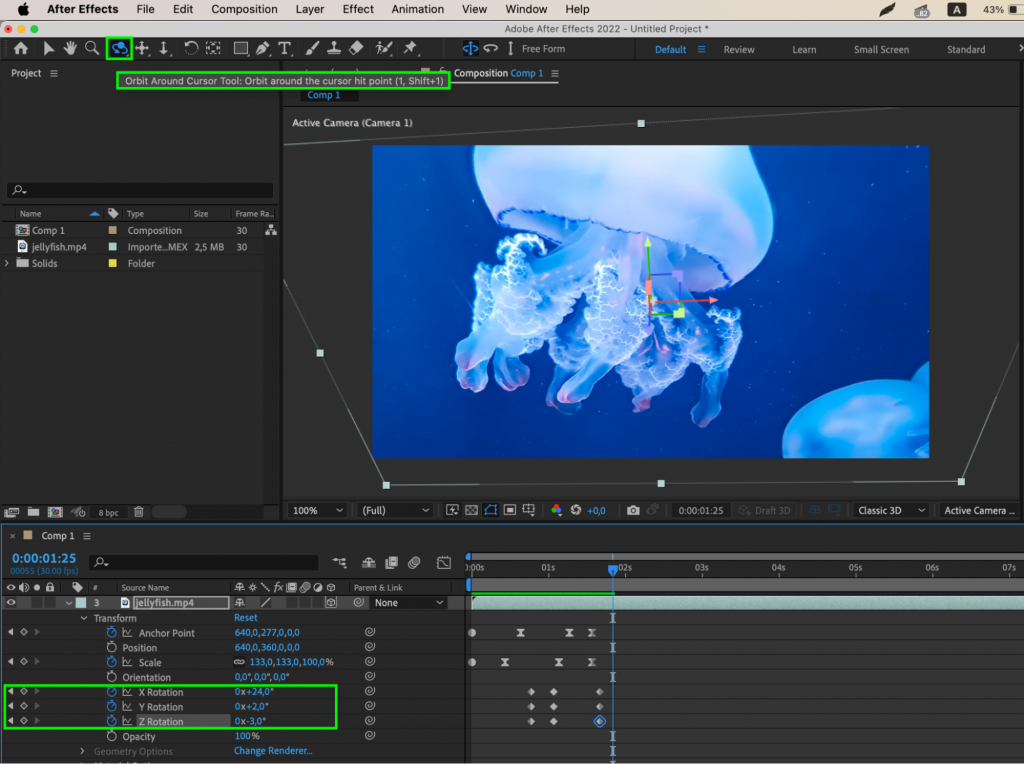
Task: Open the Parent & Link None dropdown
Action: click(x=410, y=602)
